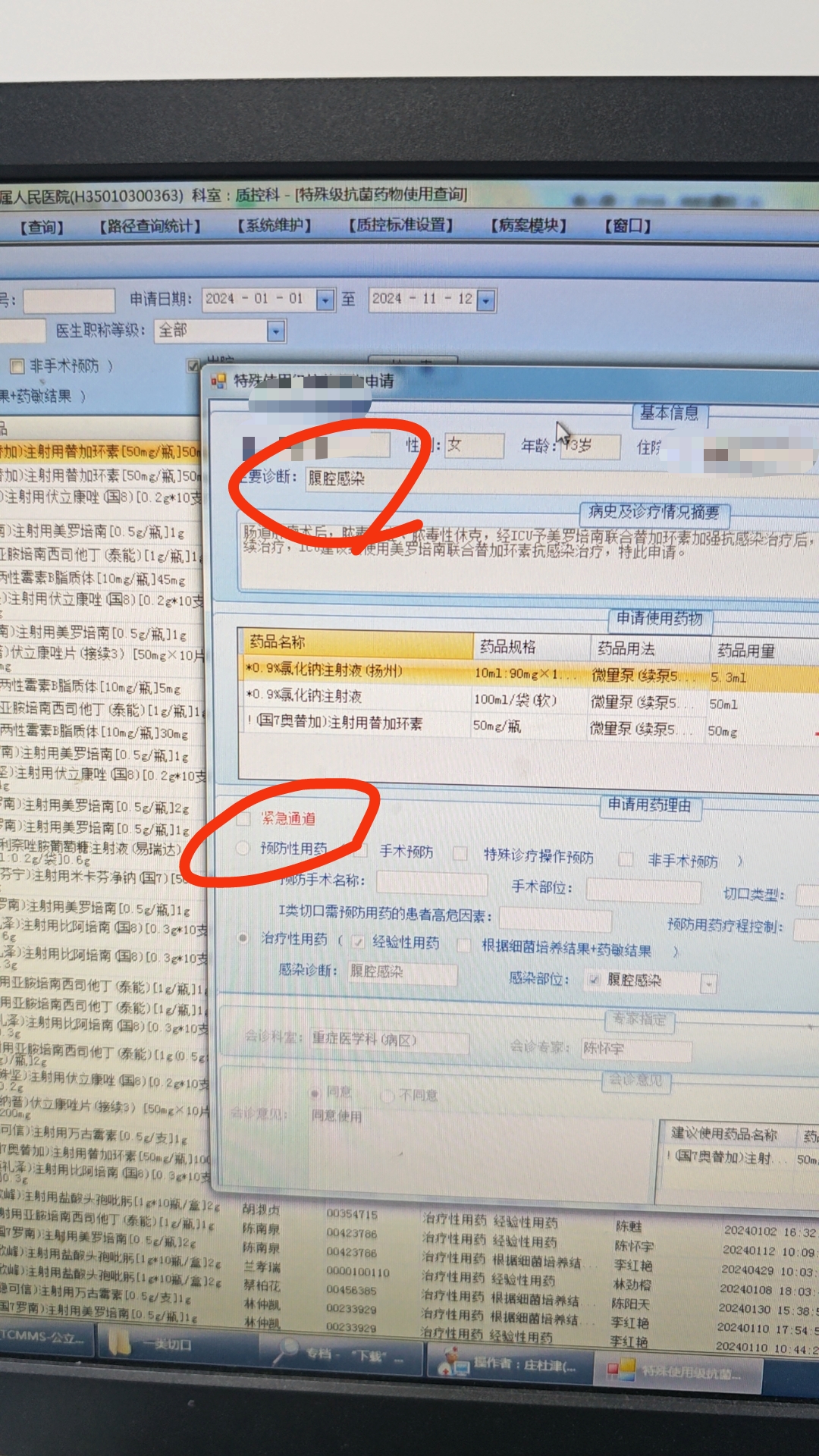Click doctor name 陈阳天 in the results table

(631, 1304)
